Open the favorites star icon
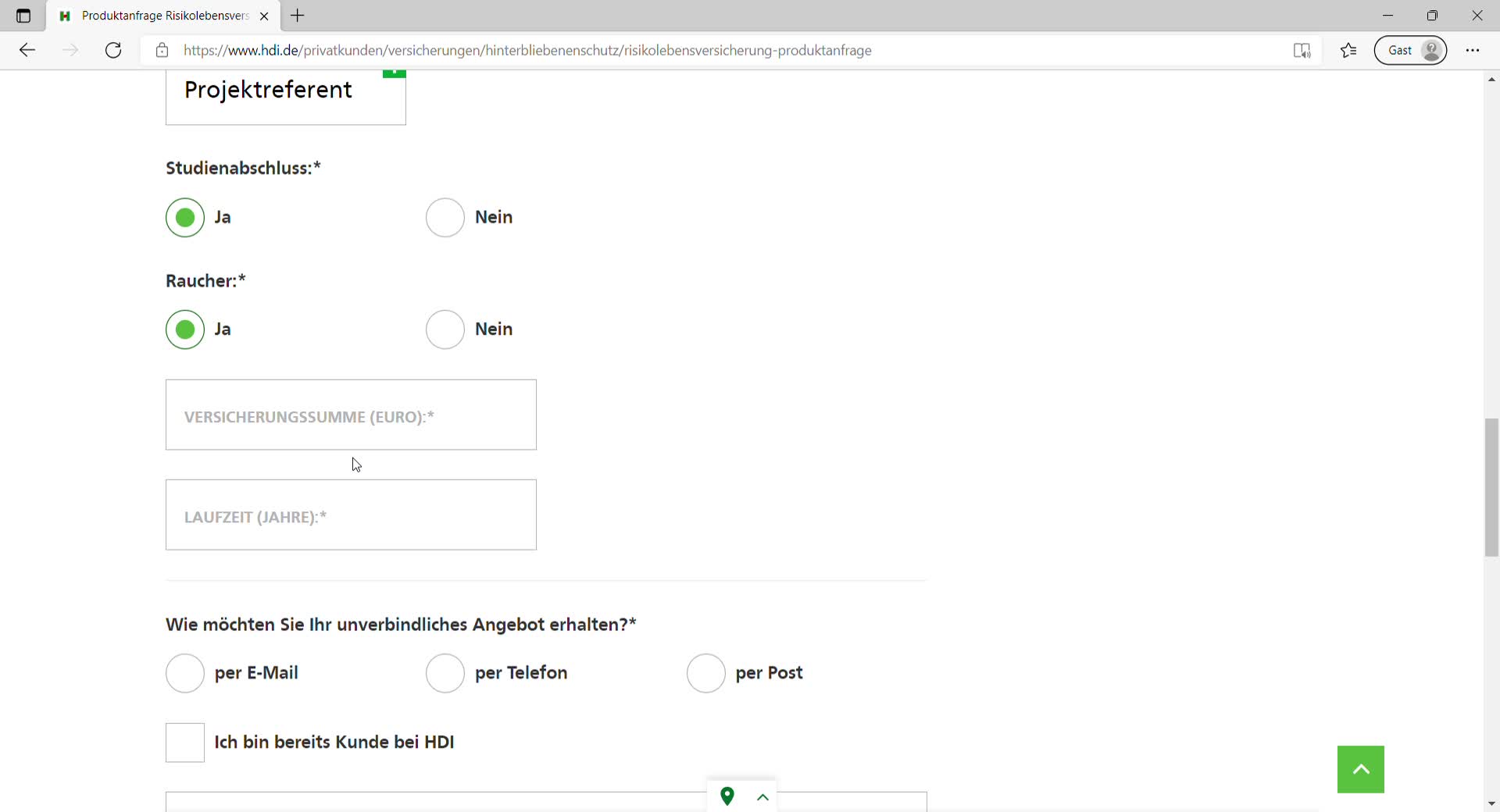Viewport: 1500px width, 812px height. click(1348, 51)
